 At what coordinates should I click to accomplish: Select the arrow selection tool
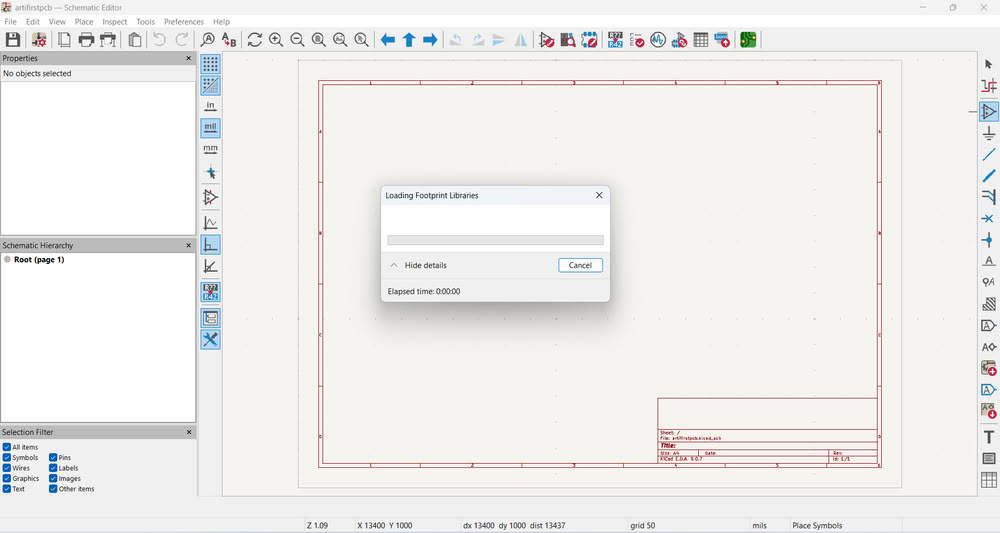[989, 64]
